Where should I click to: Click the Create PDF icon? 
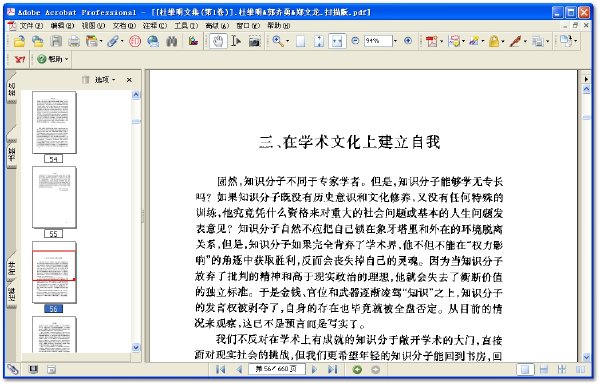point(432,41)
